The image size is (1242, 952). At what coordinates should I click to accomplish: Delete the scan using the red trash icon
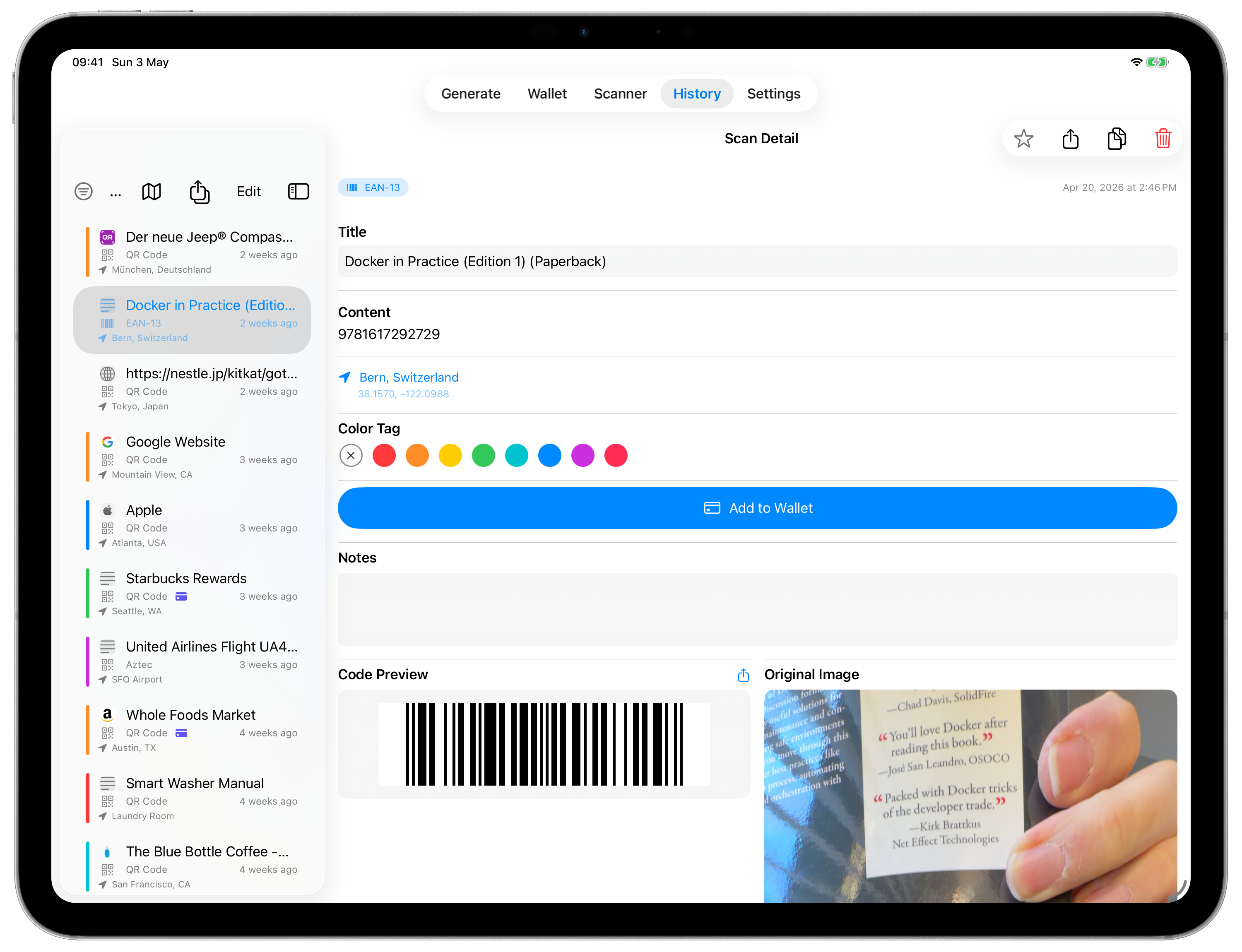[x=1163, y=139]
